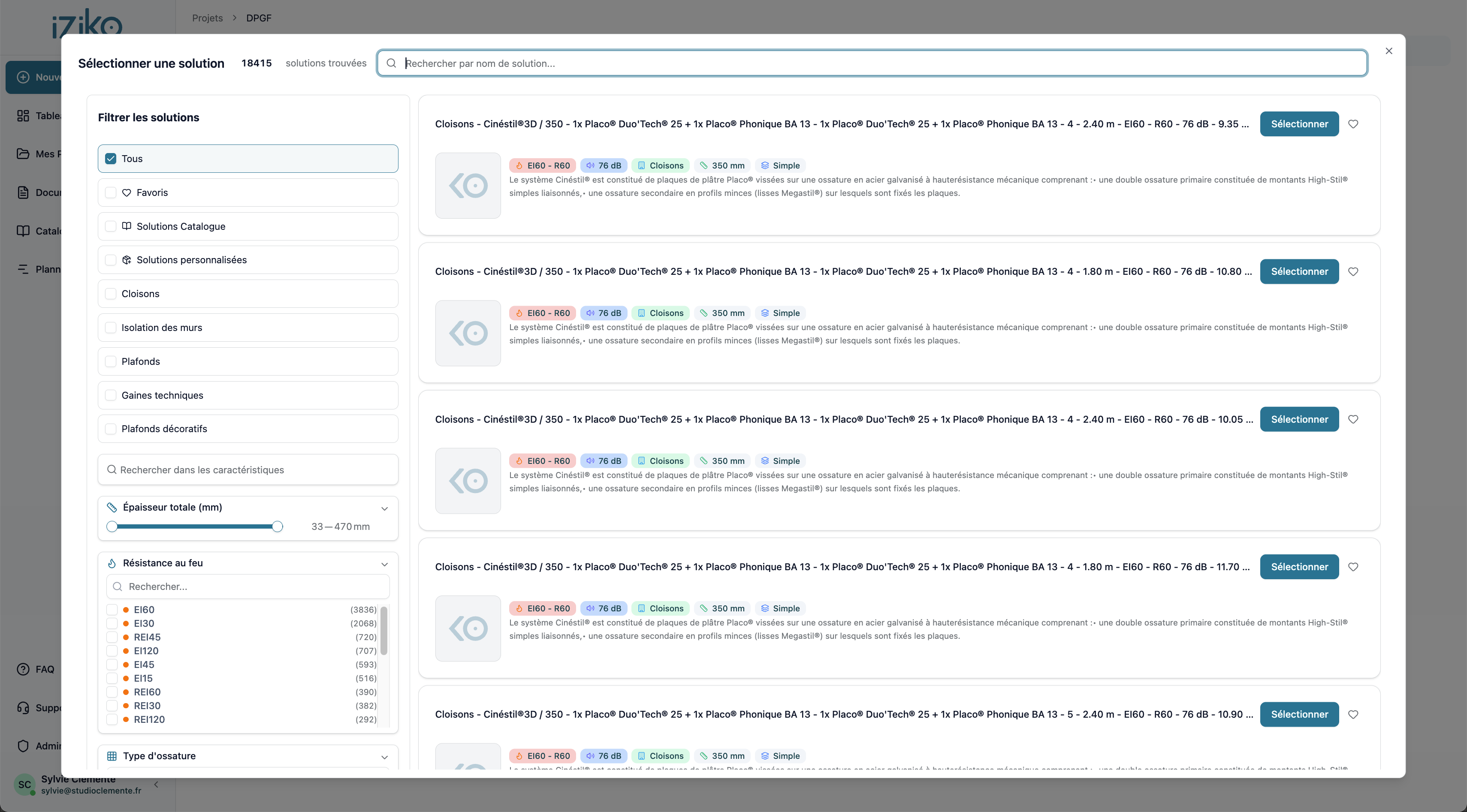Image resolution: width=1467 pixels, height=812 pixels.
Task: Click the Simple layers tag on third solution
Action: pyautogui.click(x=780, y=461)
